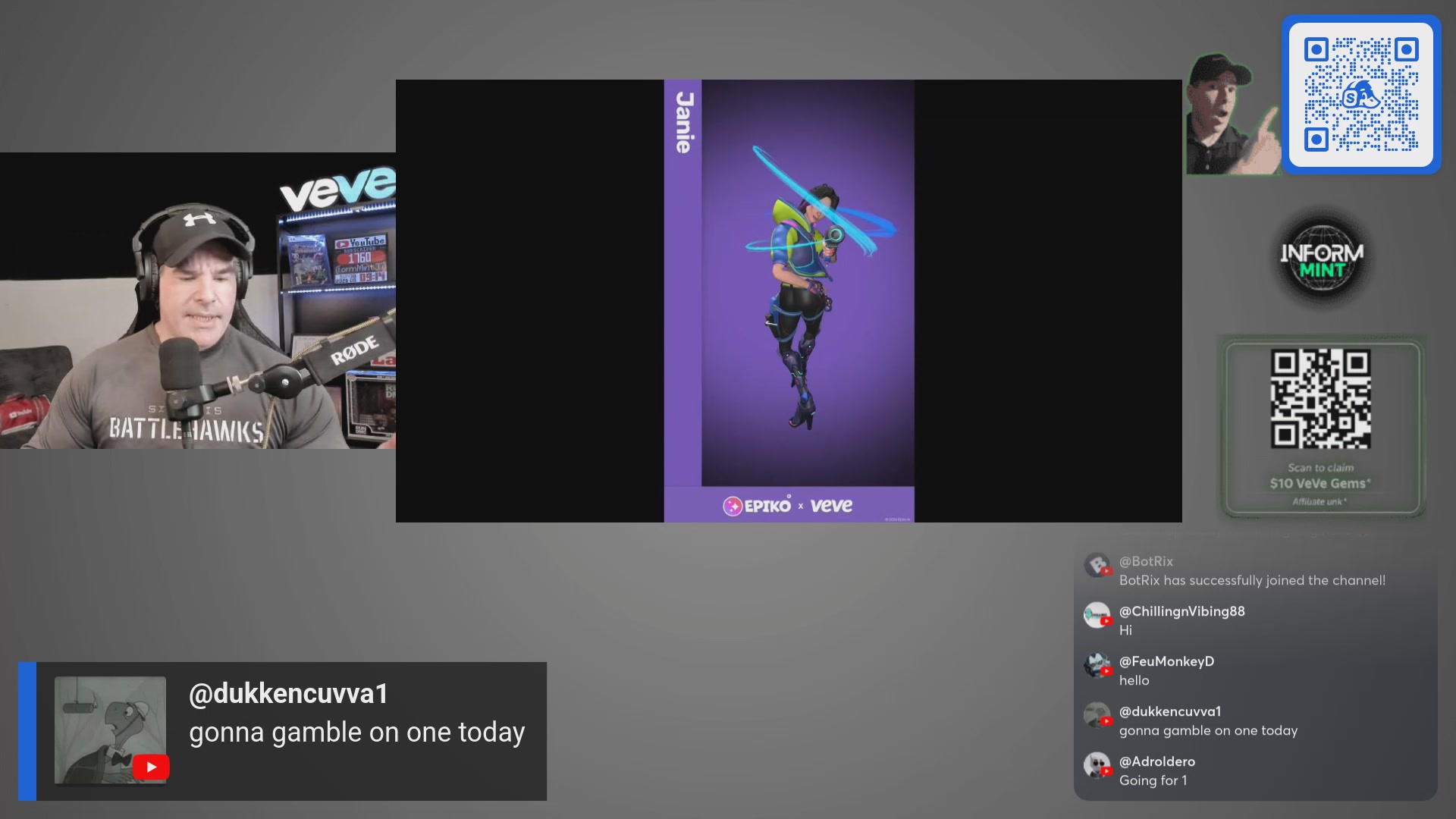Click the @BotRix avatar in chat

click(x=1097, y=565)
